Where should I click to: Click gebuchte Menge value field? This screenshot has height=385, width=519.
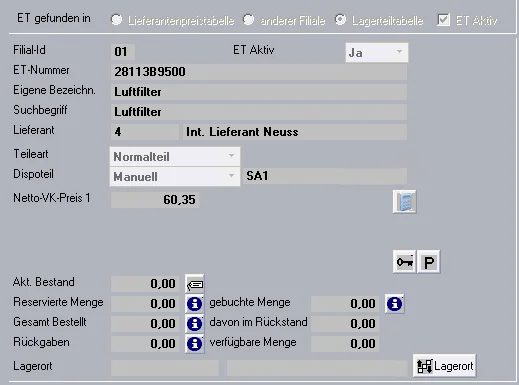345,304
